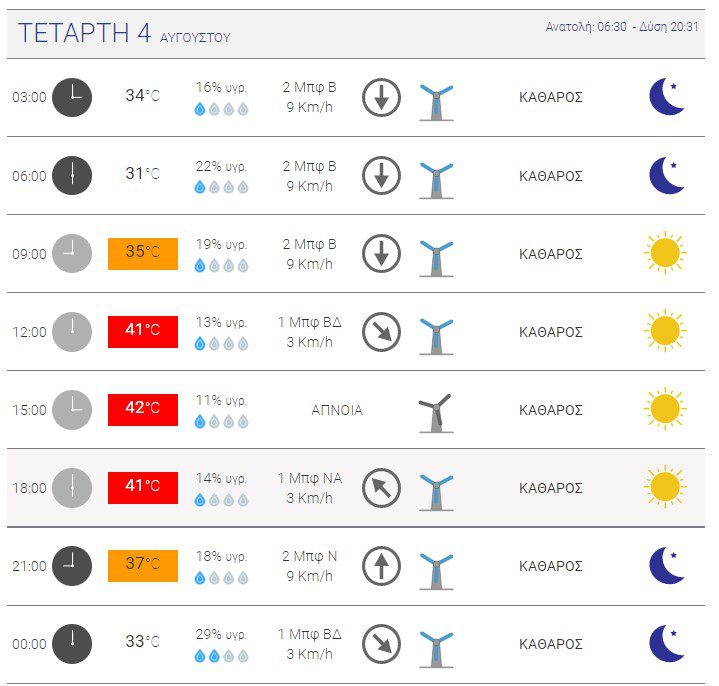The width and height of the screenshot is (719, 686).
Task: Click the blue windmill icon at 03:00
Action: click(x=436, y=102)
